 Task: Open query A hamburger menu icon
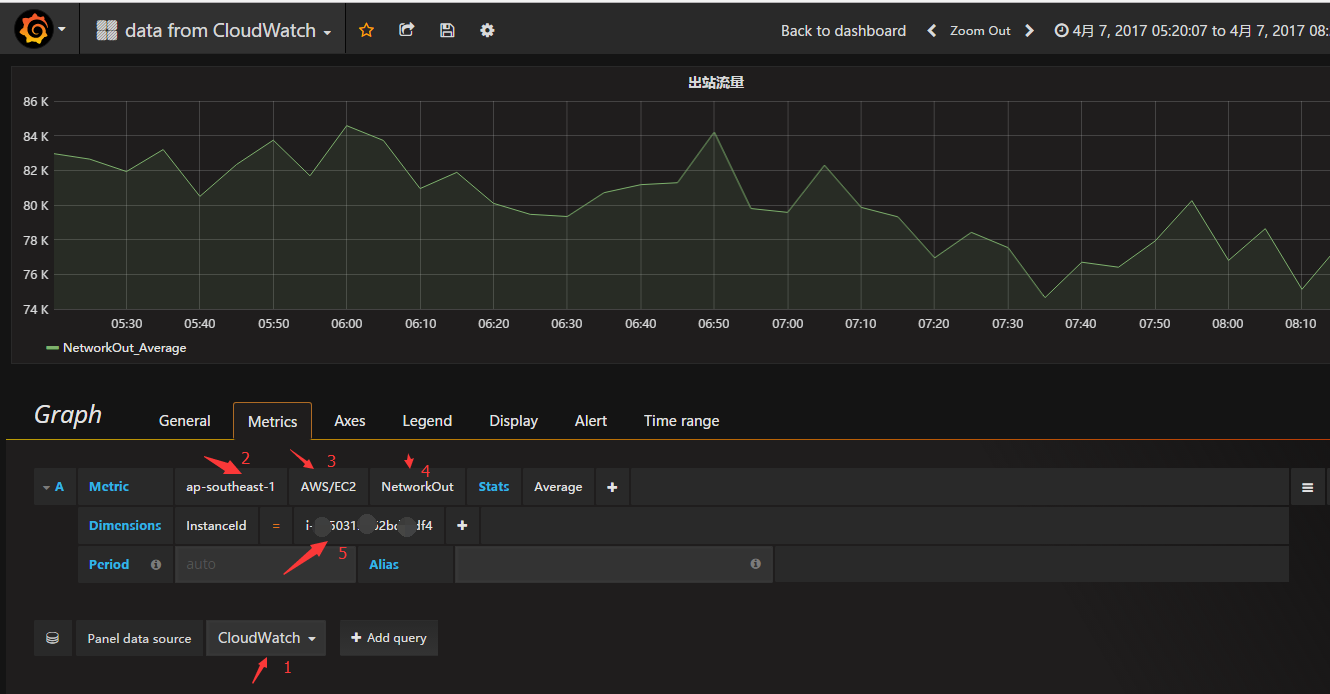point(1307,487)
